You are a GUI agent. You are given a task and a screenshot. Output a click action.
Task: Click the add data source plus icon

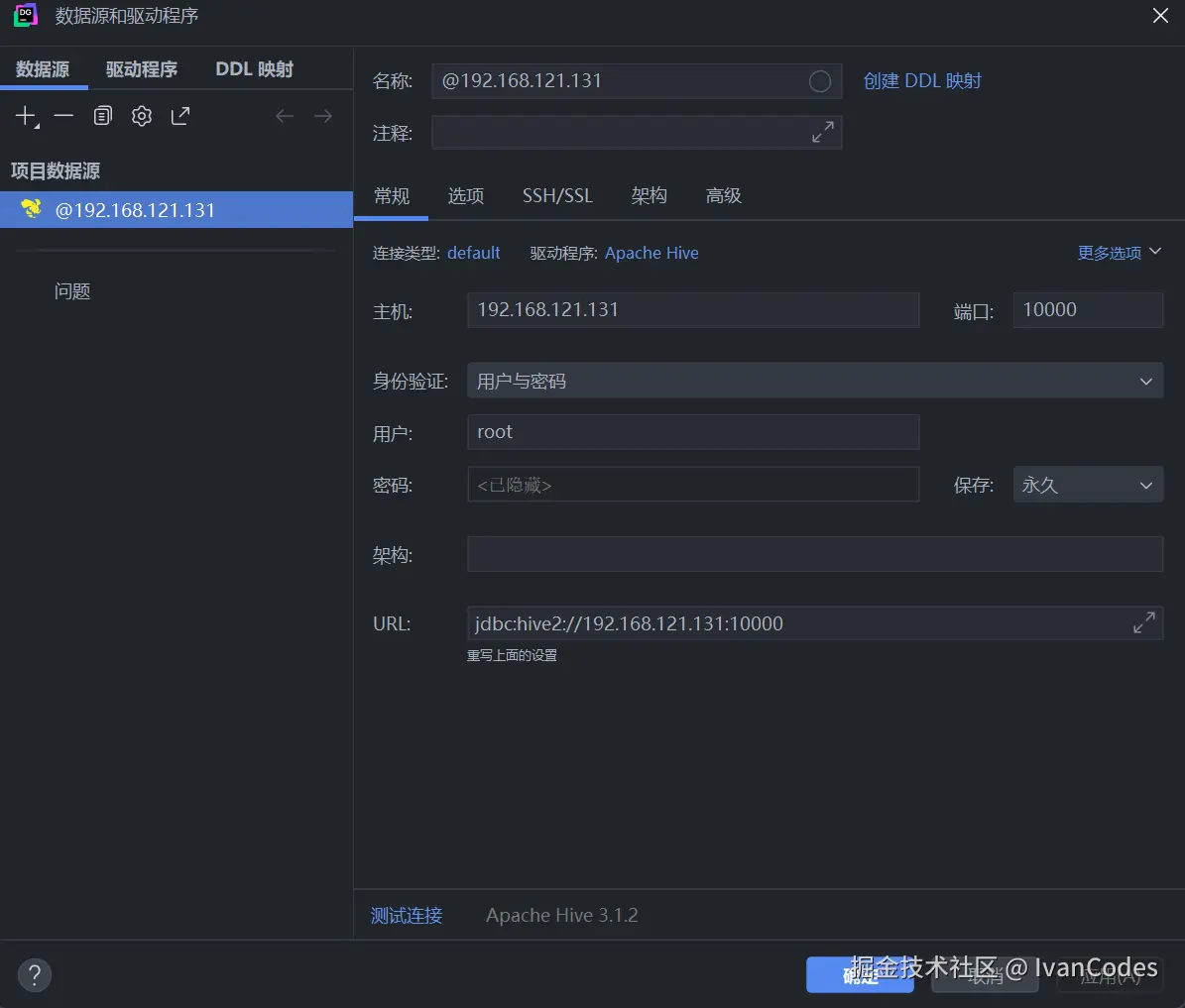(27, 116)
